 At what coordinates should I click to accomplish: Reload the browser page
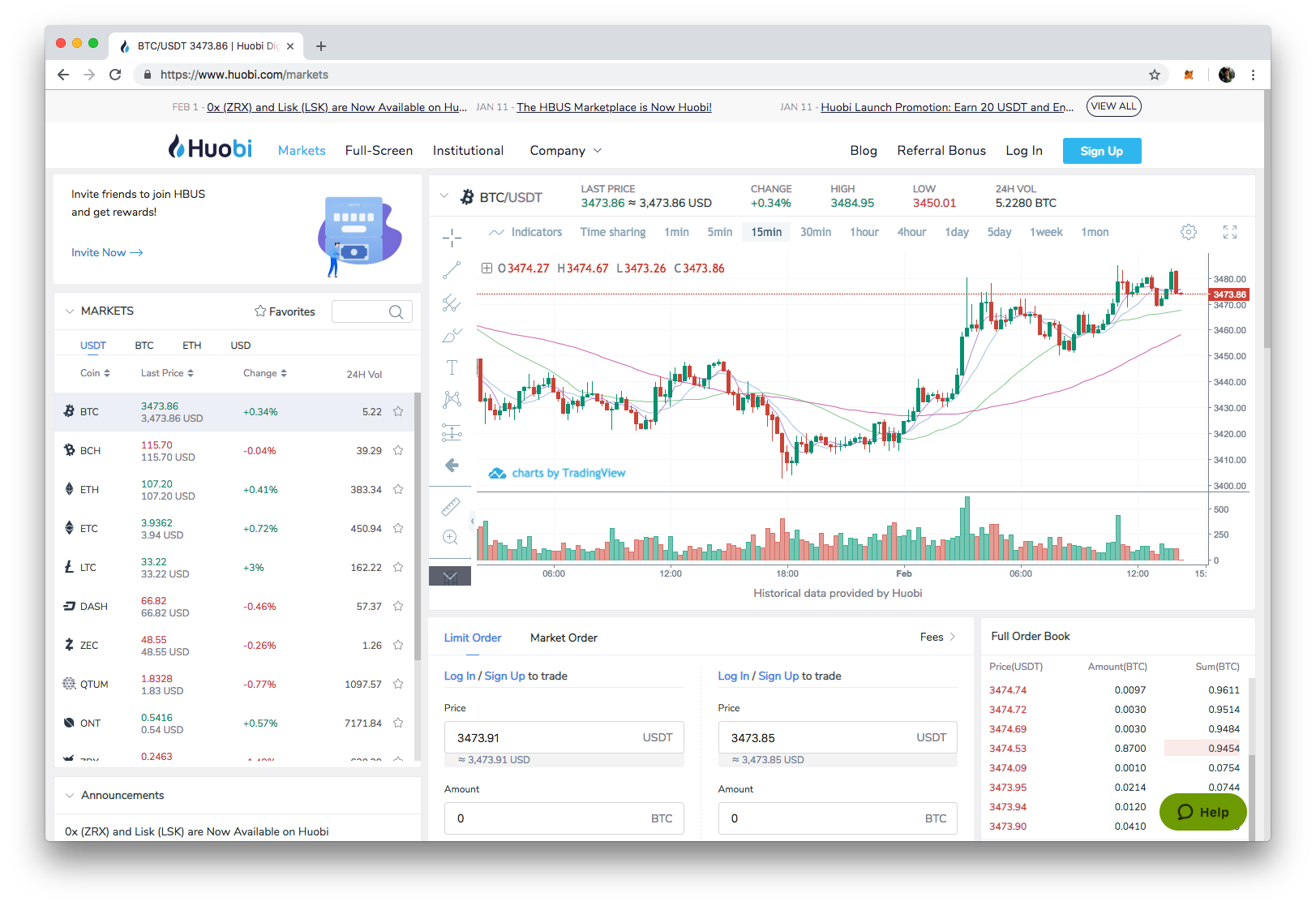click(x=115, y=75)
